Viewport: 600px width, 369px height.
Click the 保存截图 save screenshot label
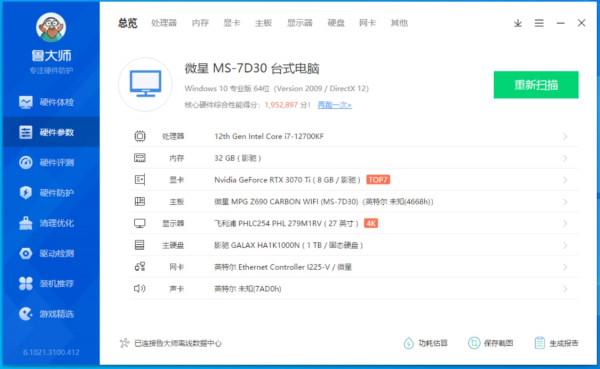498,343
